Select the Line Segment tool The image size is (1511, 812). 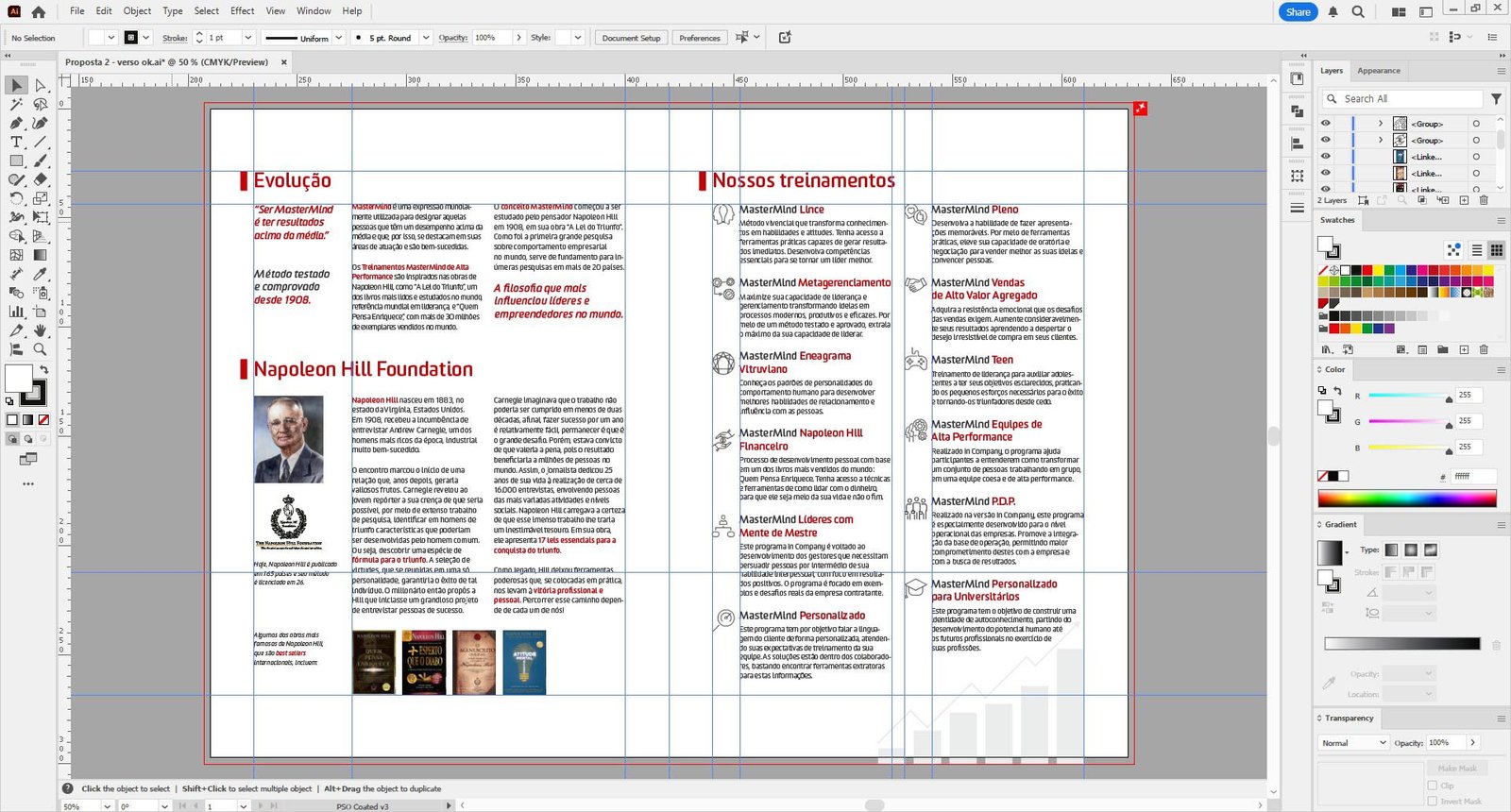click(40, 142)
